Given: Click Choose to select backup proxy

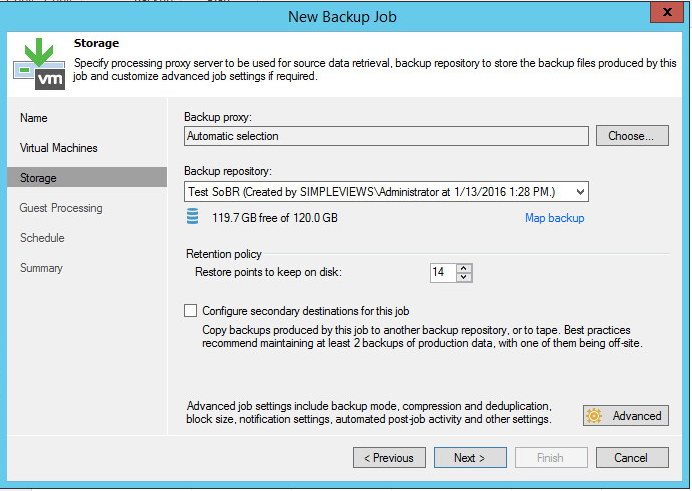Looking at the screenshot, I should pos(631,136).
